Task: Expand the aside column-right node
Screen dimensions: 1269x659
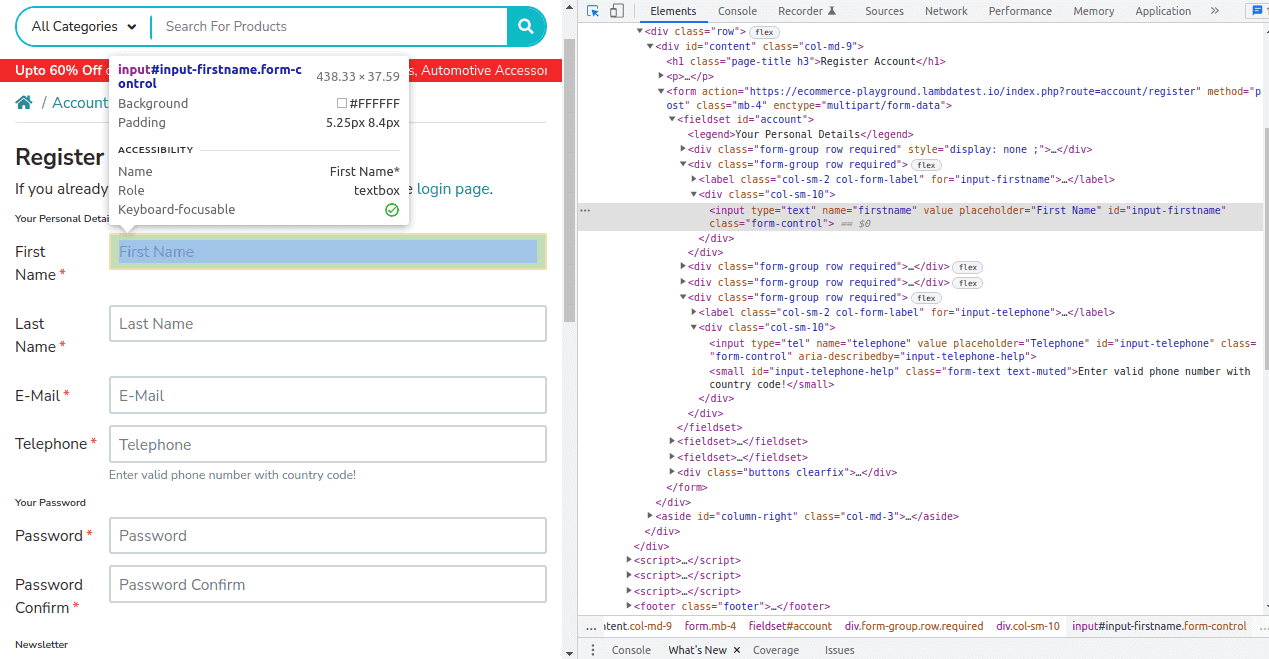Action: (x=650, y=516)
